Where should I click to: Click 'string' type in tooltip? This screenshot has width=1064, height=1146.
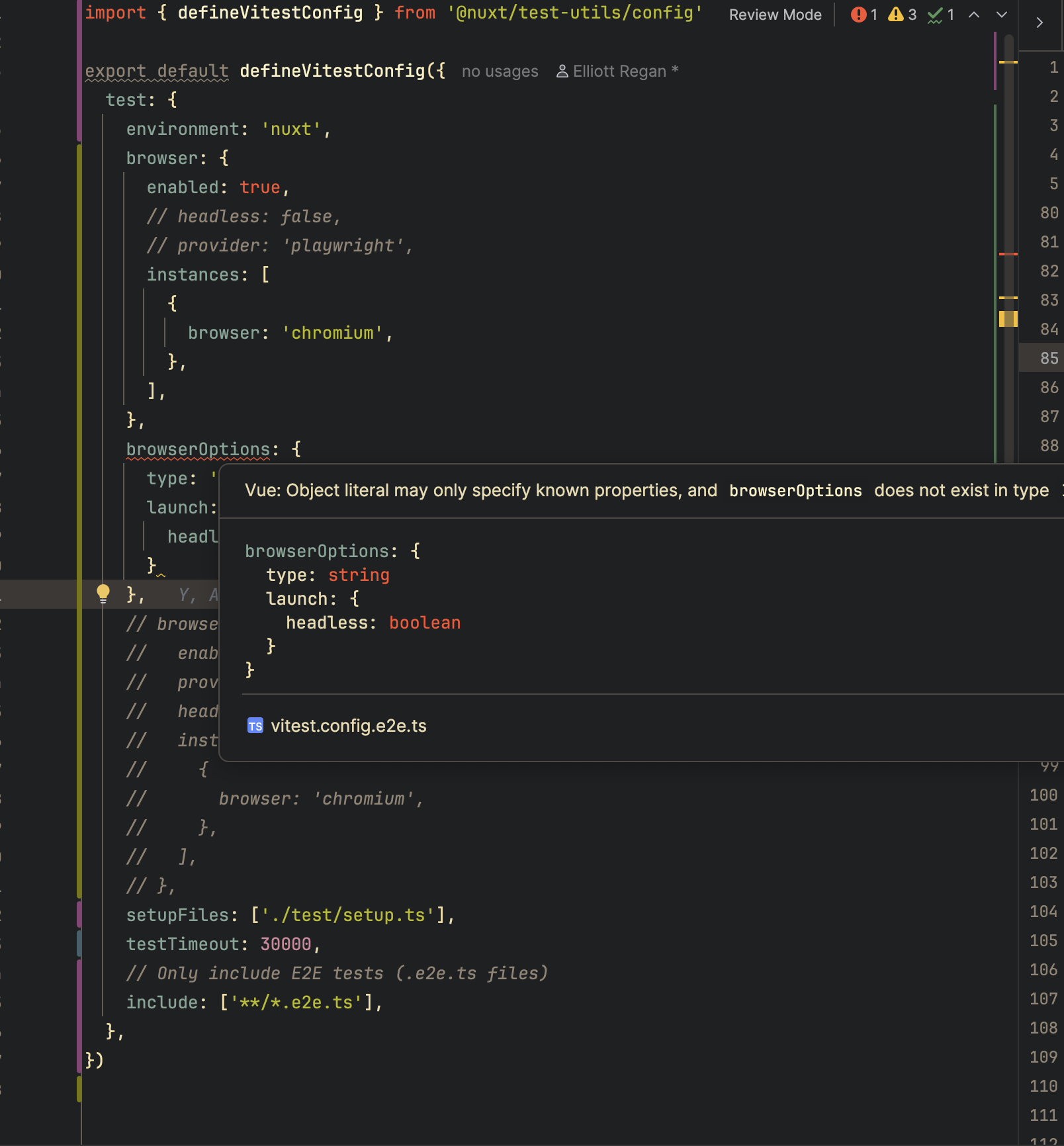[x=359, y=575]
